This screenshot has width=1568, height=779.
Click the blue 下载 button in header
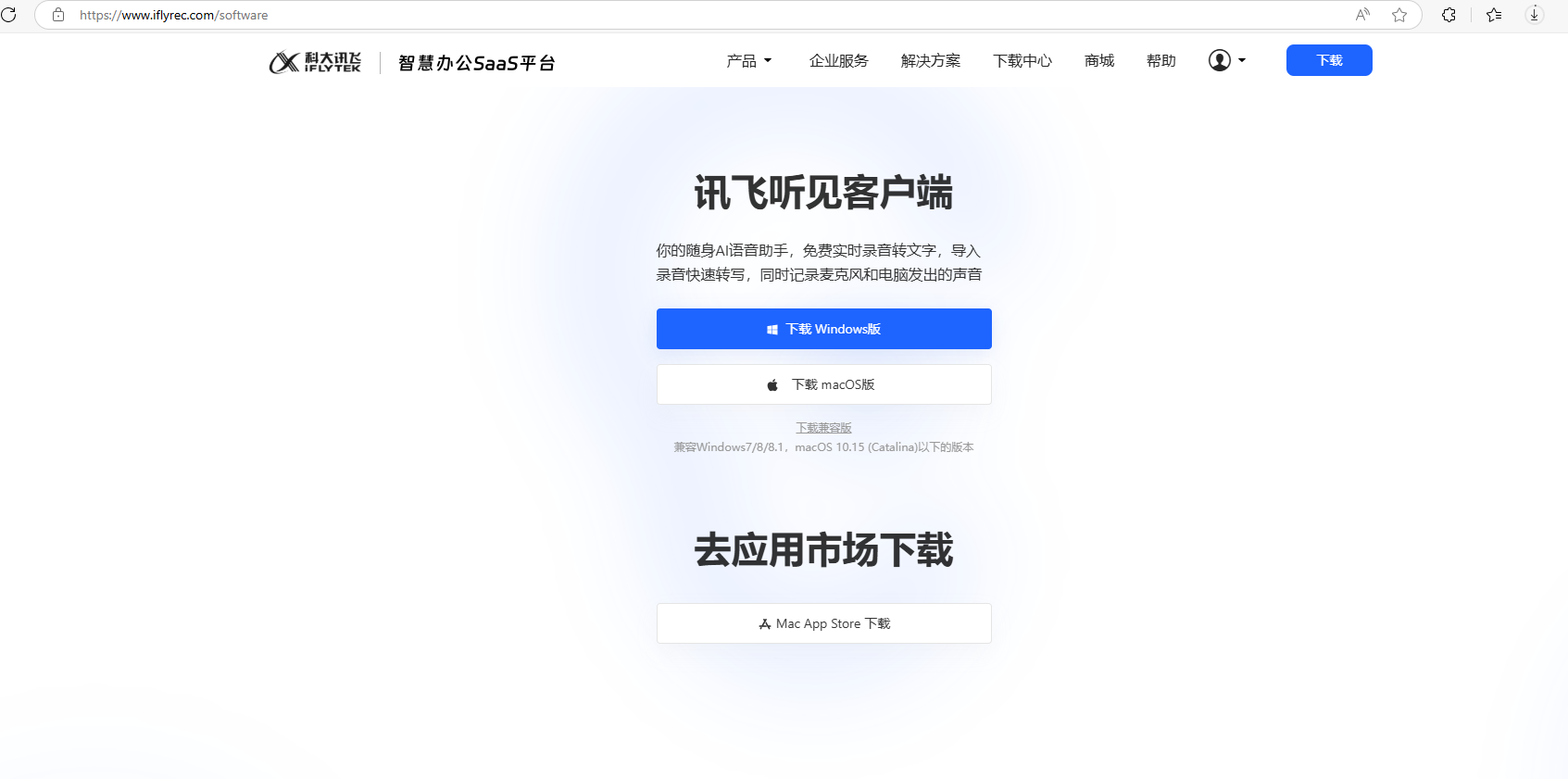point(1329,60)
